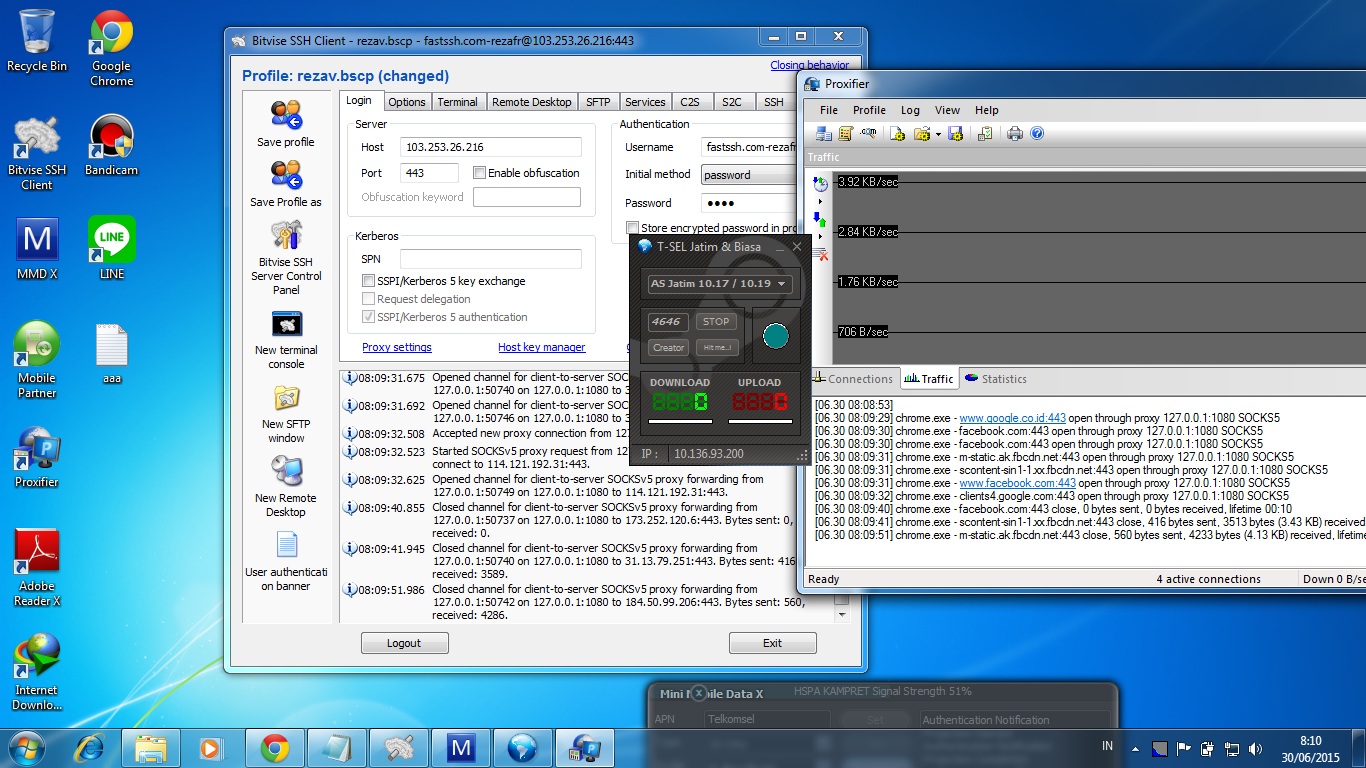Click Host key manager link
The image size is (1366, 768).
[542, 347]
